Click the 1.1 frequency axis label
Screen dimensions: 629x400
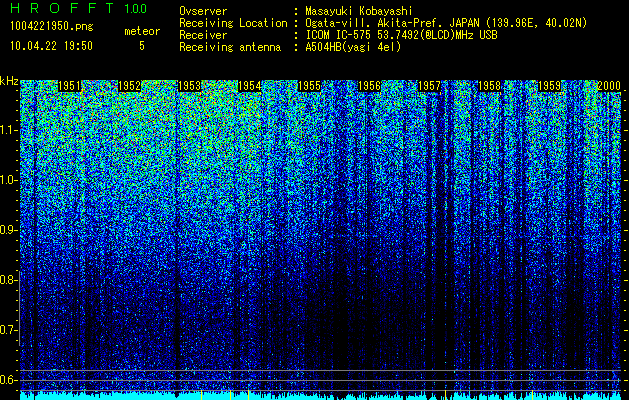[8, 130]
